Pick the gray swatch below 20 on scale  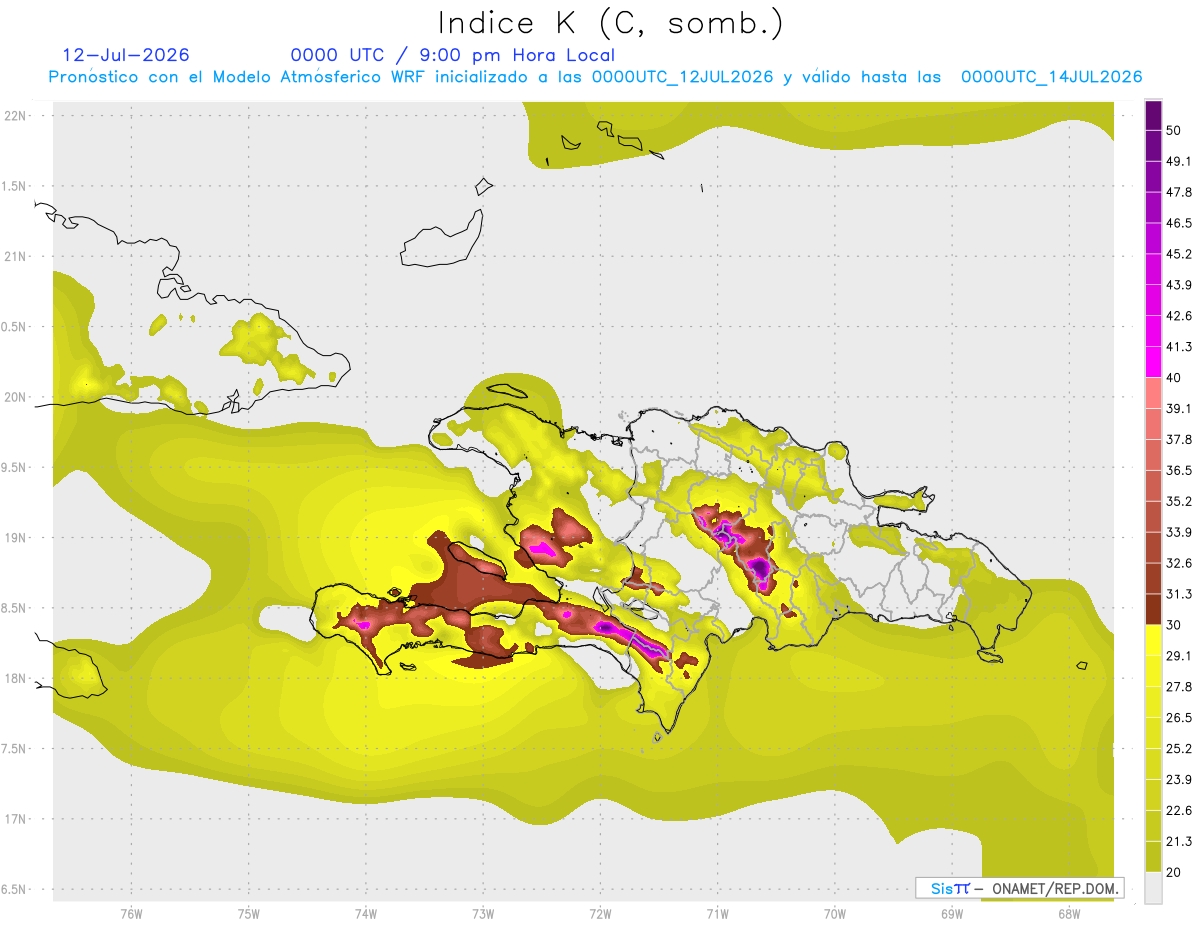[1153, 887]
